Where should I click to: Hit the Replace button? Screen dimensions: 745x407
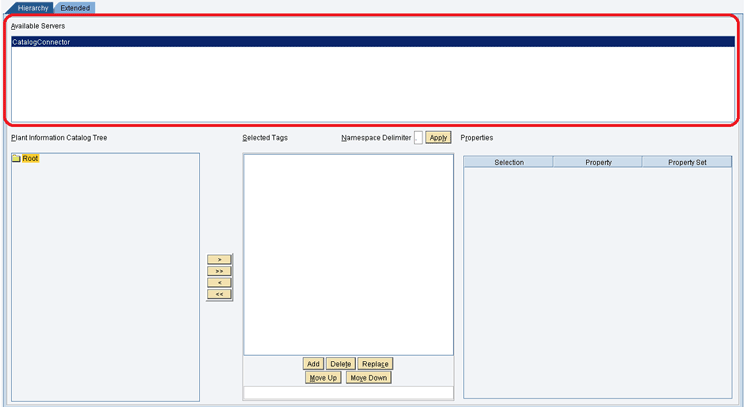[x=375, y=364]
